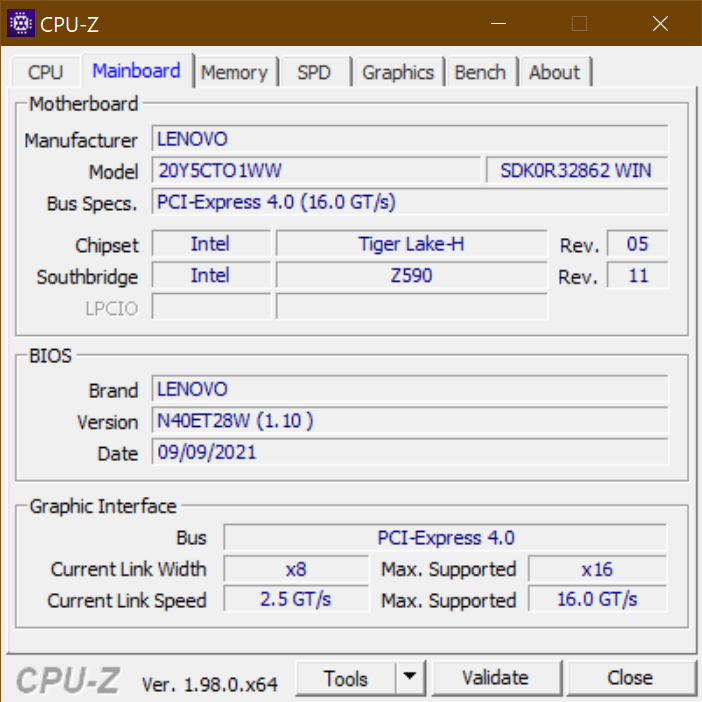Click the Tools button

[x=346, y=678]
